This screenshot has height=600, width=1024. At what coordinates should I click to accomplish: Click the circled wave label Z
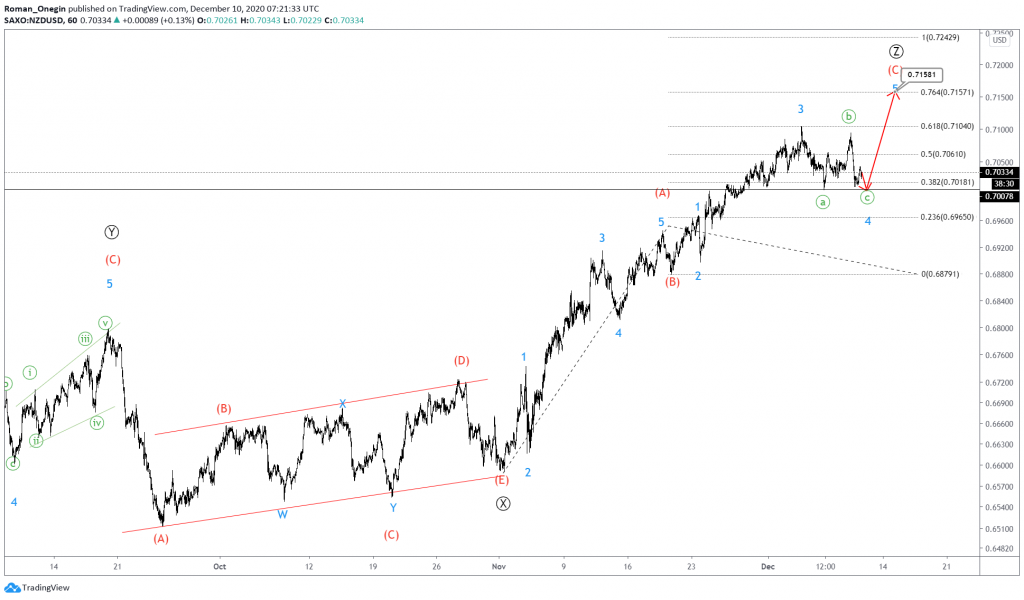(896, 52)
